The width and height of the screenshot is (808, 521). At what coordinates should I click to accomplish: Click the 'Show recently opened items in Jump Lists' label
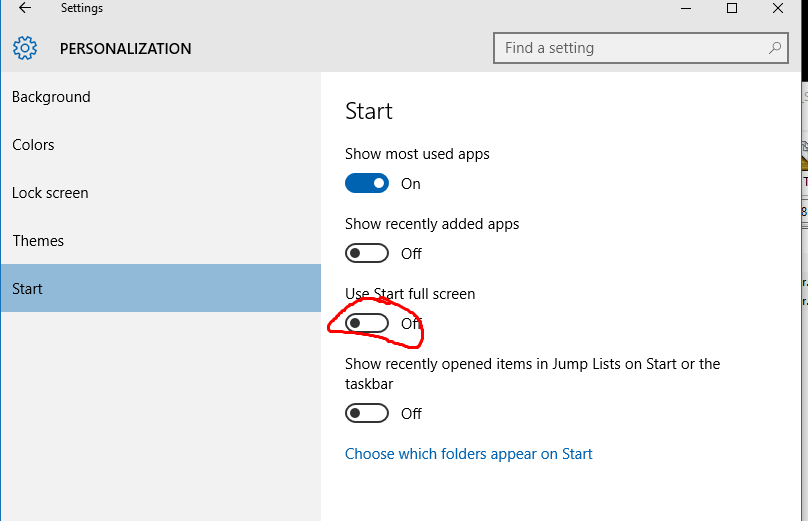[532, 374]
